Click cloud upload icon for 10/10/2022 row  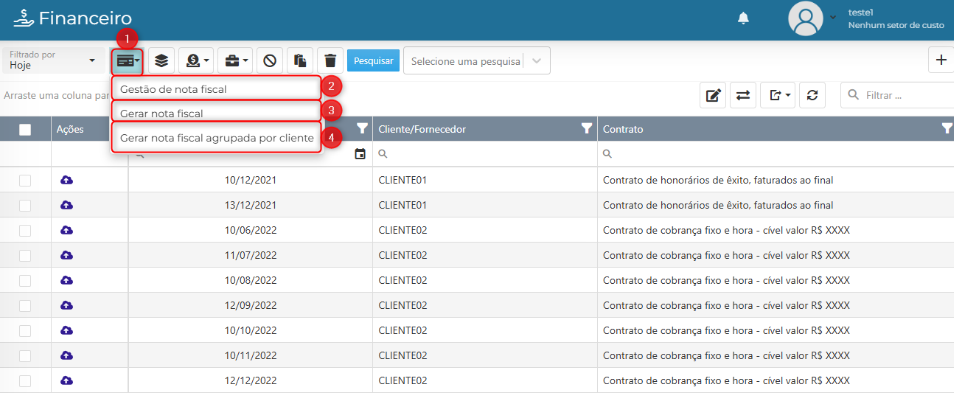[x=67, y=330]
